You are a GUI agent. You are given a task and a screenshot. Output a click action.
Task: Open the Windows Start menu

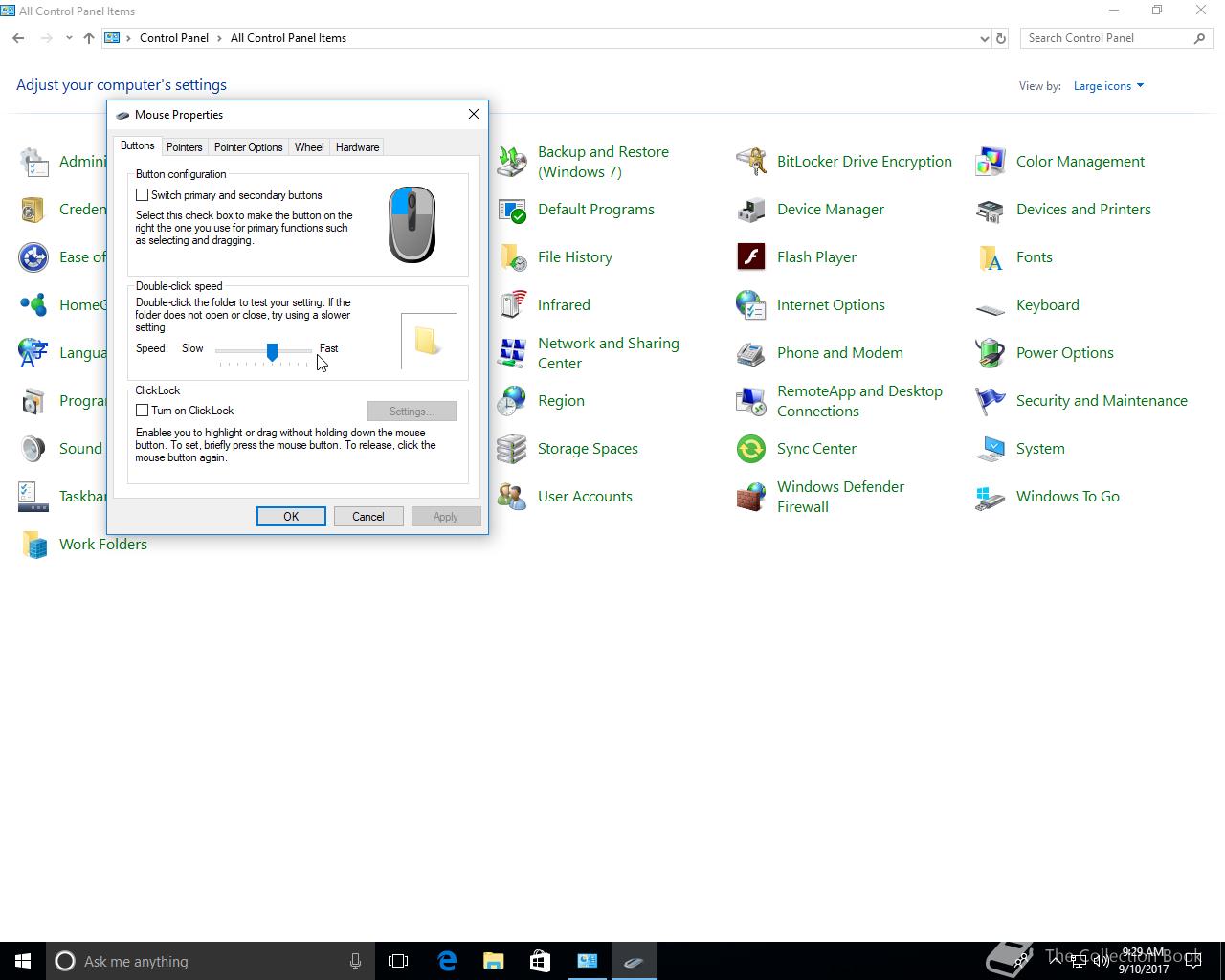point(23,961)
